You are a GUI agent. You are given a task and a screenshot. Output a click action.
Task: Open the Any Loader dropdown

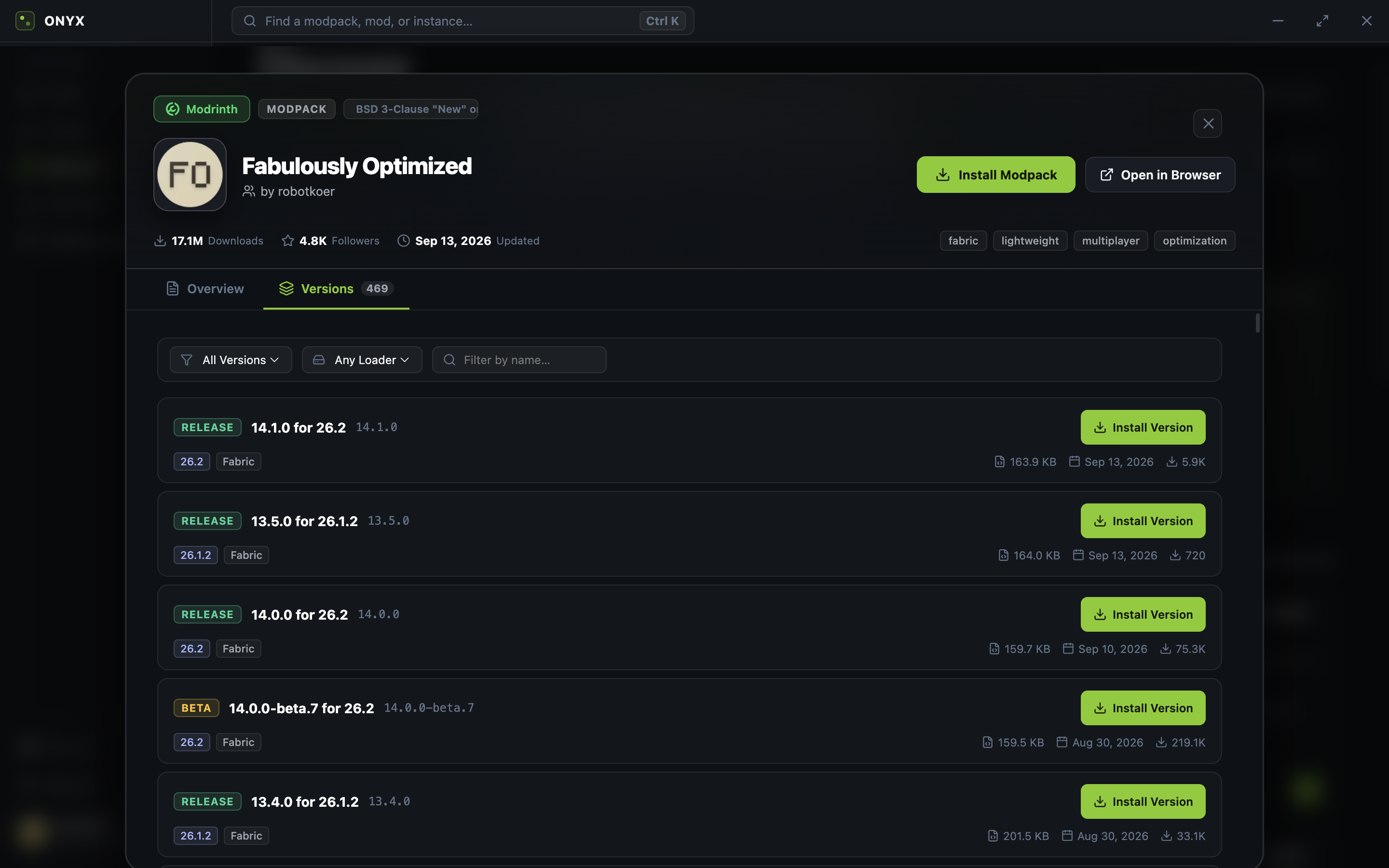point(362,360)
